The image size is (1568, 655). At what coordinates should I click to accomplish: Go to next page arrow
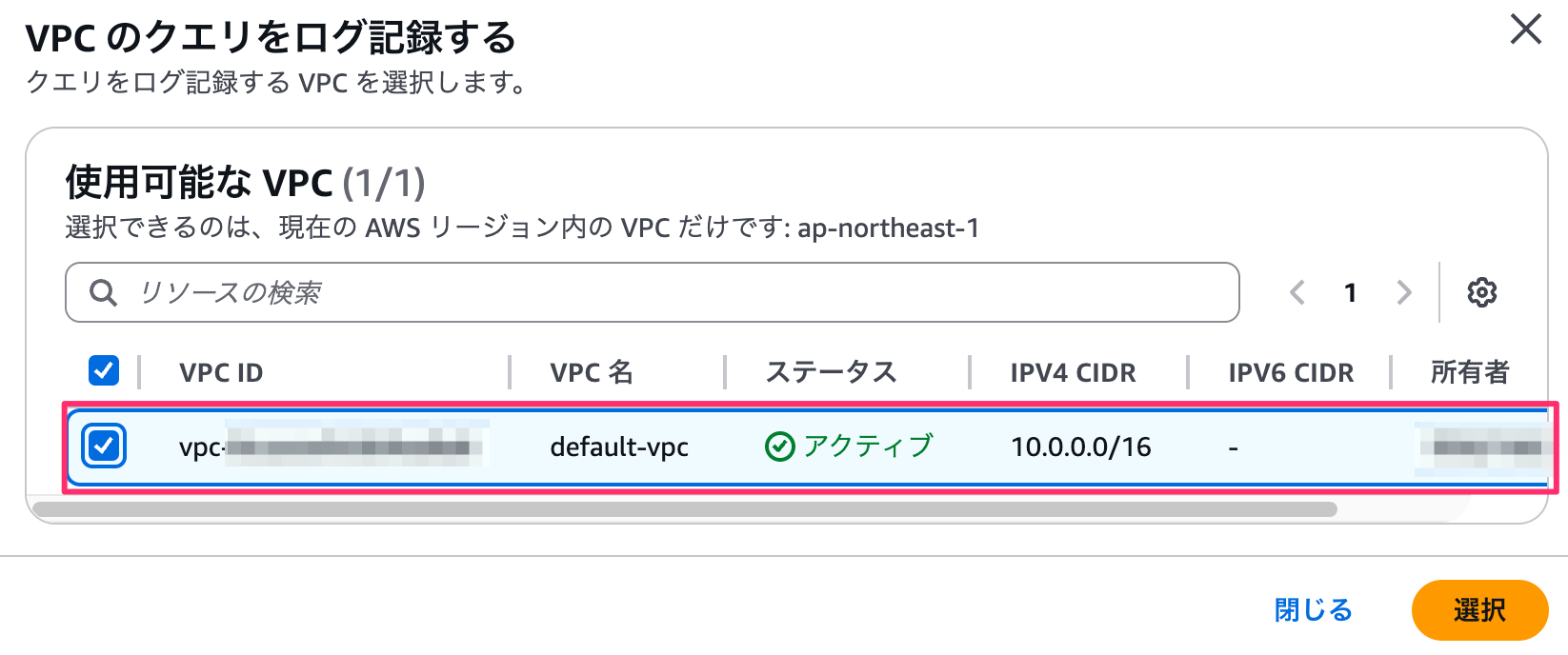1403,292
